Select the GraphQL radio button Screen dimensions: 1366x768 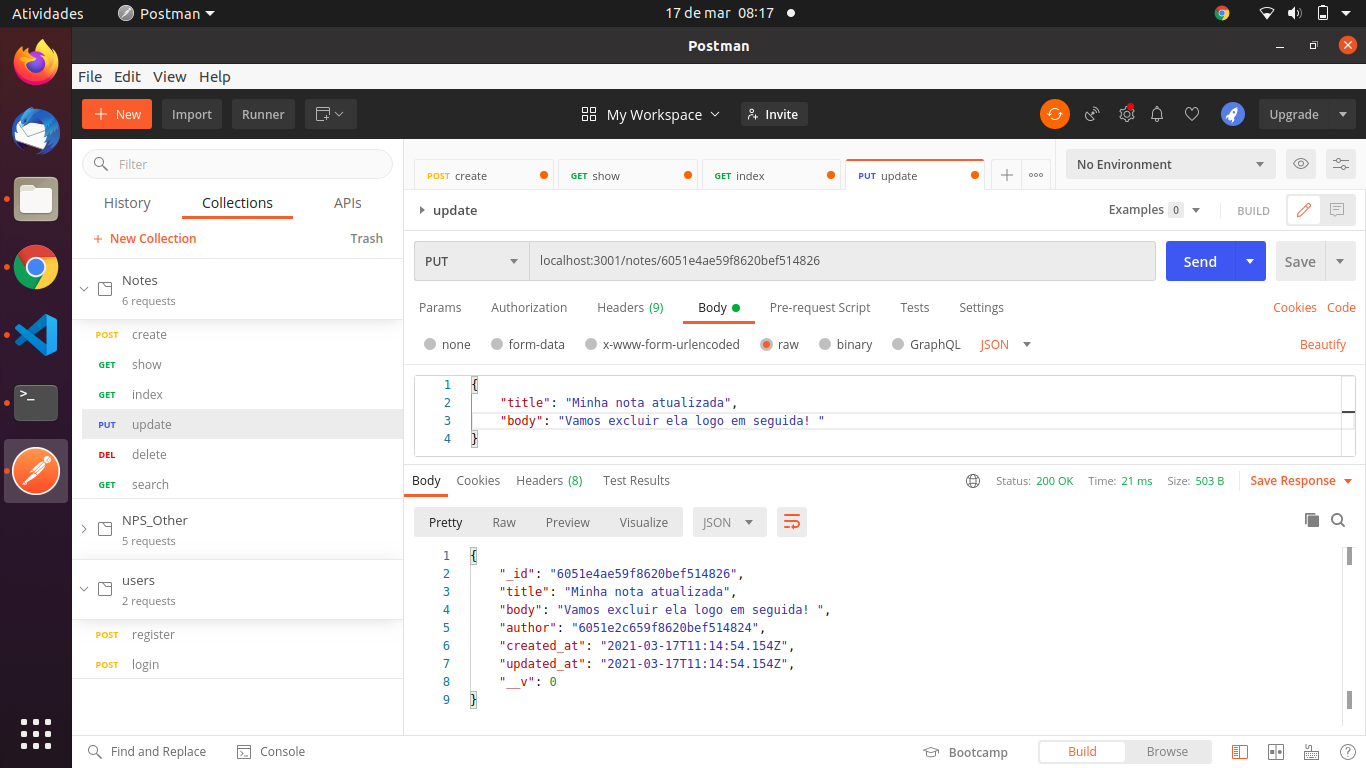[x=898, y=344]
